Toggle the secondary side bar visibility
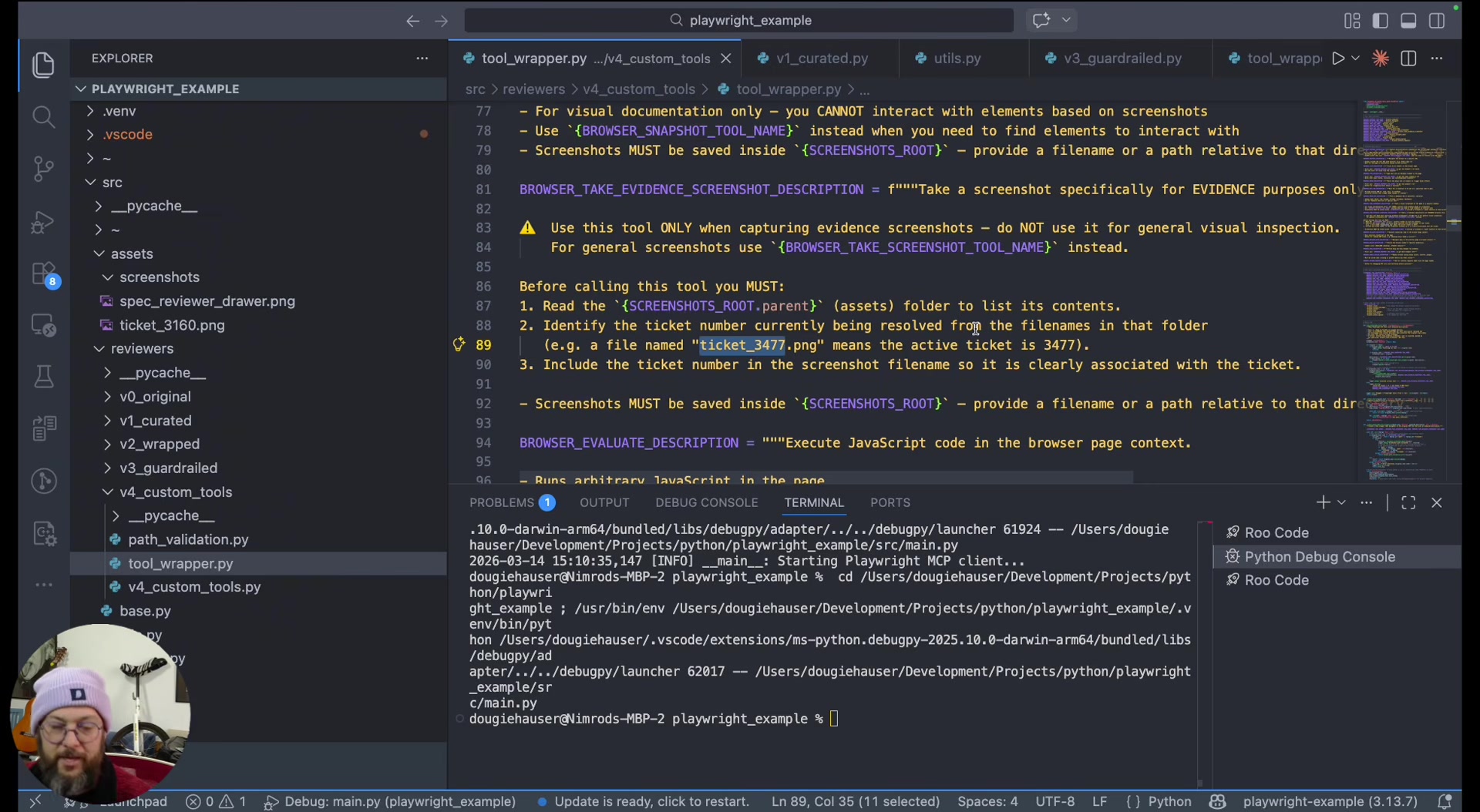This screenshot has height=812, width=1480. tap(1437, 21)
